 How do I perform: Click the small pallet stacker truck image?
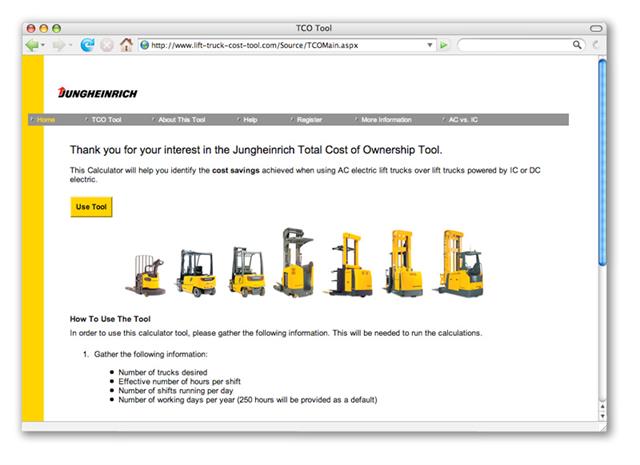tap(146, 275)
